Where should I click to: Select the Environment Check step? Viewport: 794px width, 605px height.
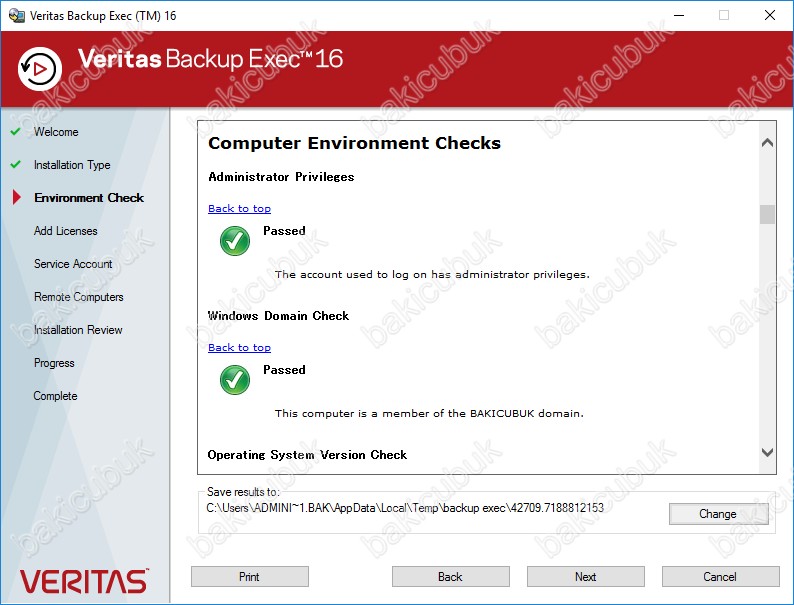pyautogui.click(x=89, y=197)
